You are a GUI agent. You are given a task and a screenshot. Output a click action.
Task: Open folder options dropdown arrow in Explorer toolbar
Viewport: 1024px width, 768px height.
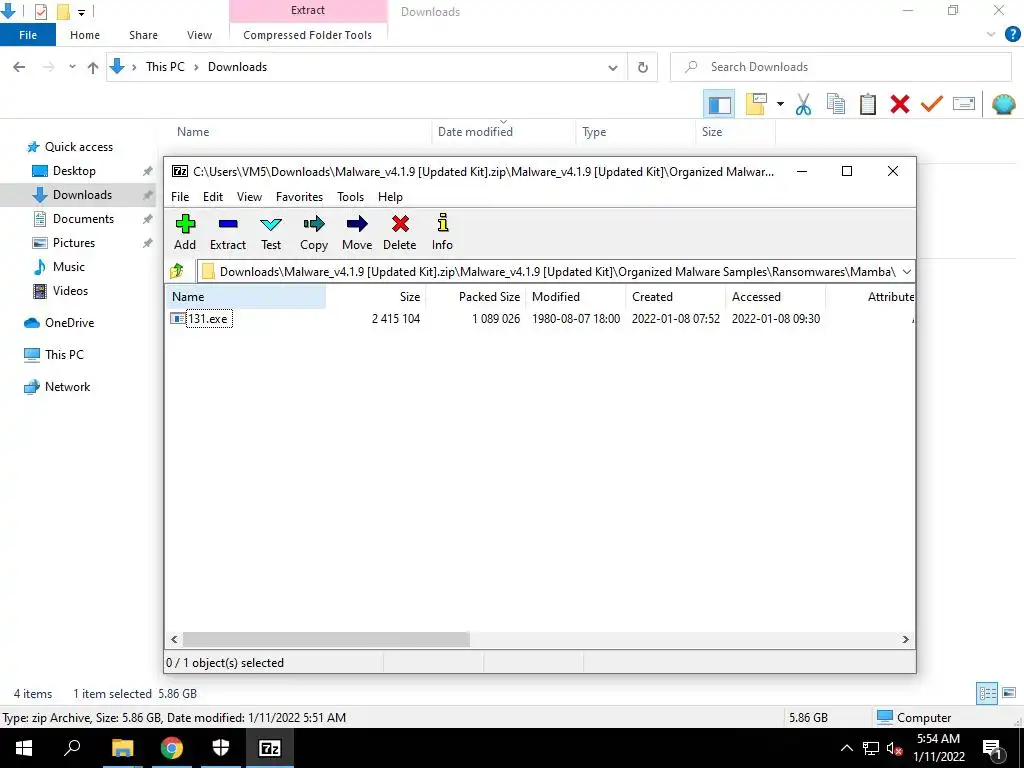[x=780, y=104]
